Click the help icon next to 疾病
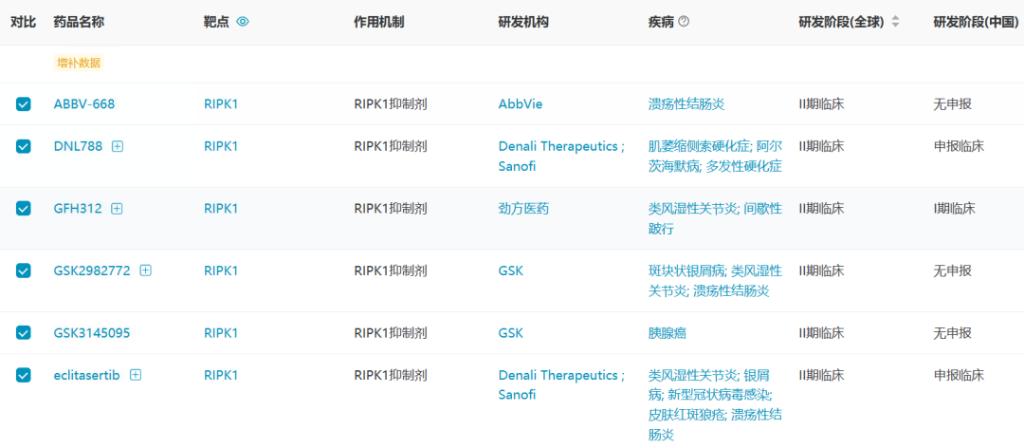Image resolution: width=1024 pixels, height=448 pixels. pyautogui.click(x=683, y=22)
